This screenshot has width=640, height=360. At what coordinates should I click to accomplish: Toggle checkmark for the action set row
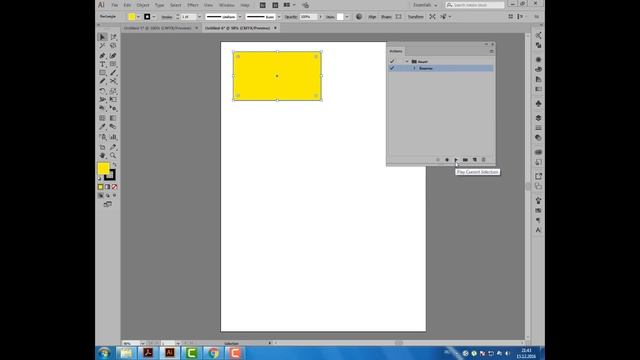392,61
